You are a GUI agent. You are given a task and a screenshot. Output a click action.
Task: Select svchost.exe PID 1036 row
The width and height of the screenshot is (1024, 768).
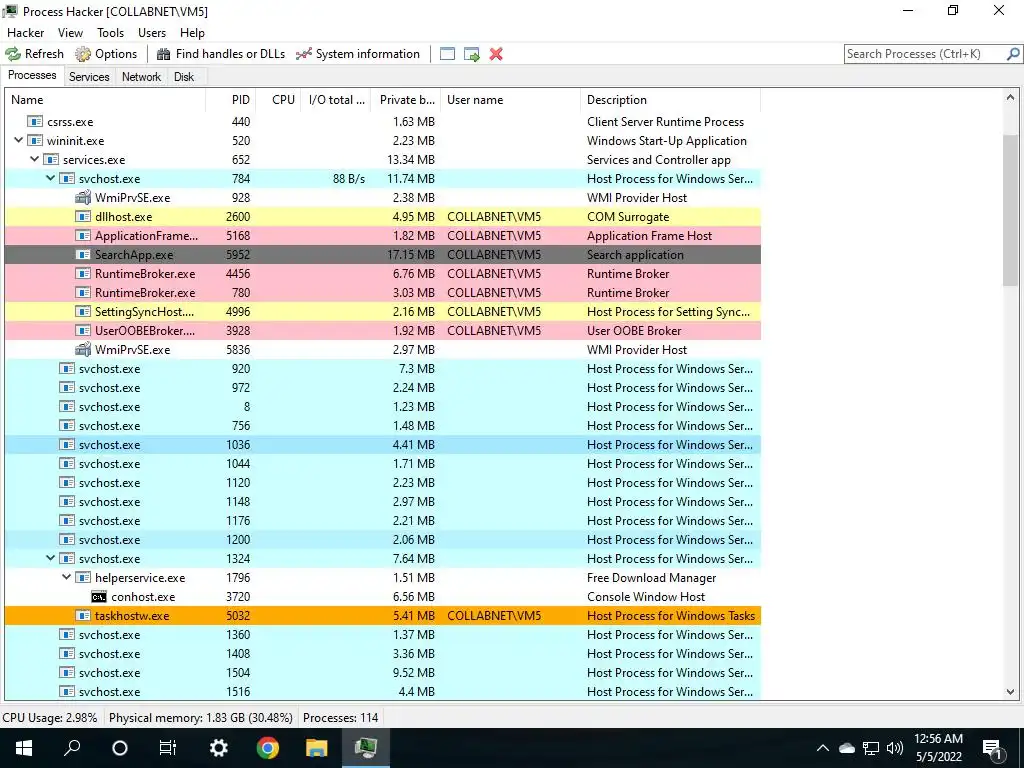(383, 445)
